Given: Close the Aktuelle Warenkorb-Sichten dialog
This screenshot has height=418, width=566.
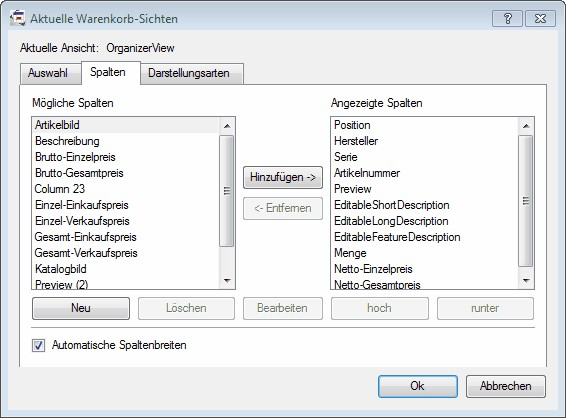Looking at the screenshot, I should (x=540, y=18).
